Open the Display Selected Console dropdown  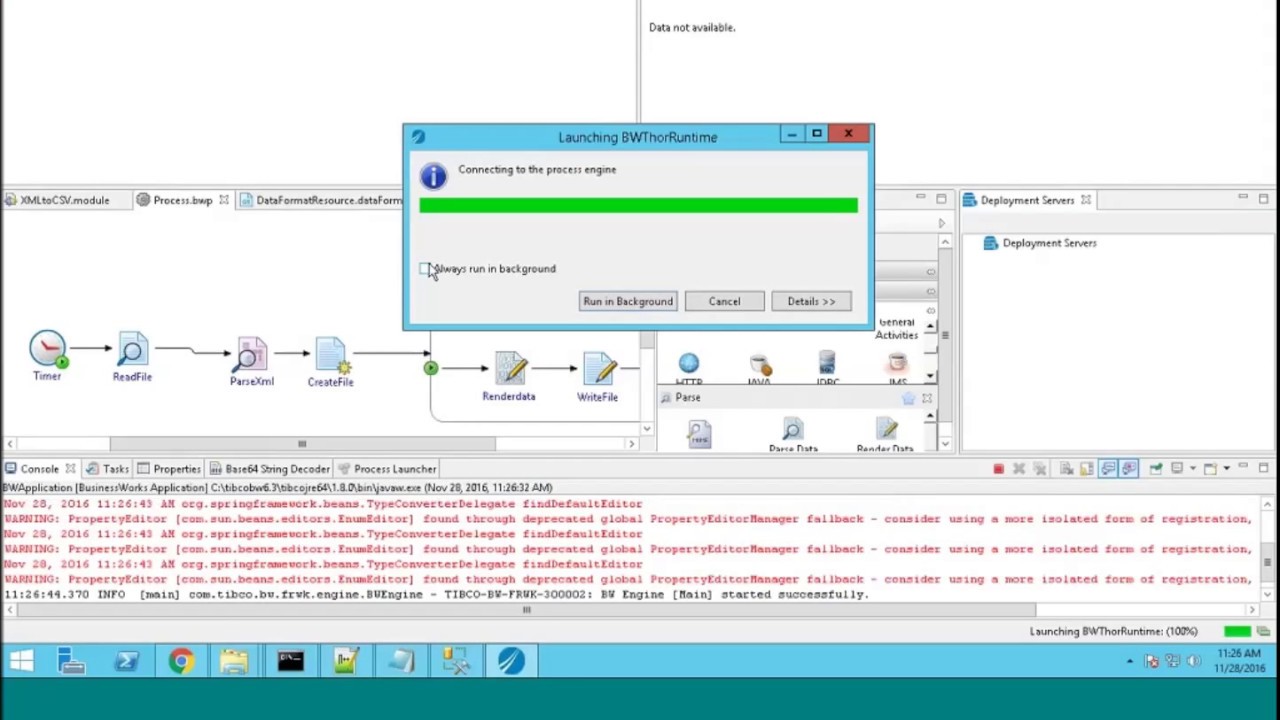click(1191, 469)
